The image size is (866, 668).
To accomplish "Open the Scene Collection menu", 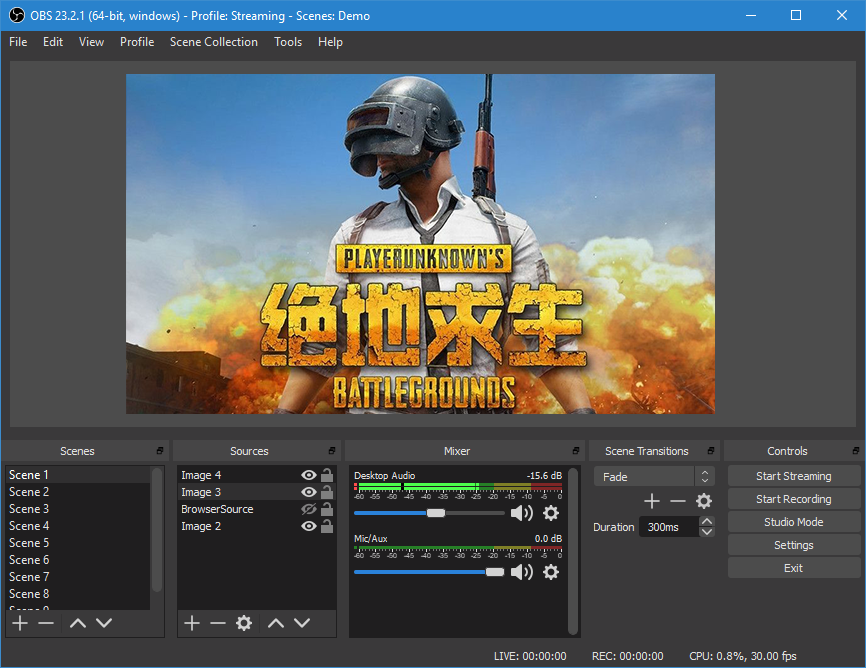I will click(x=214, y=42).
